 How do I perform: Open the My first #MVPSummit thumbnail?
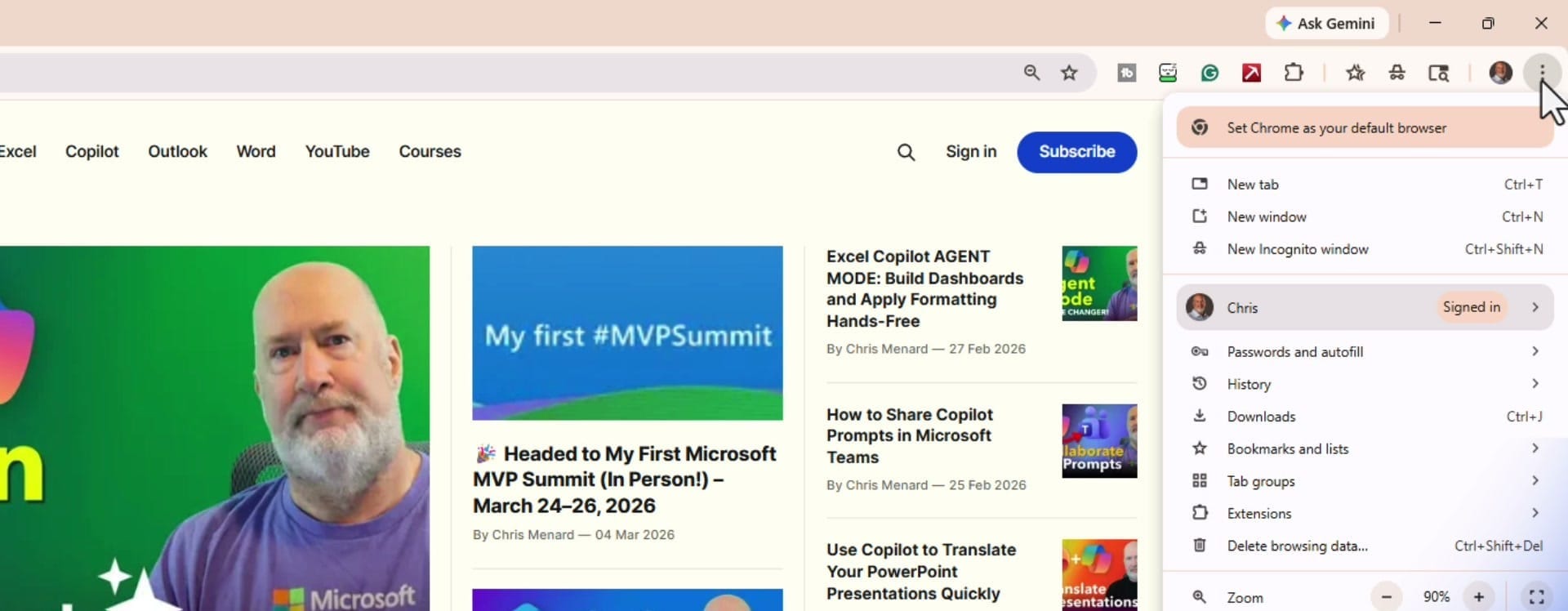[627, 333]
